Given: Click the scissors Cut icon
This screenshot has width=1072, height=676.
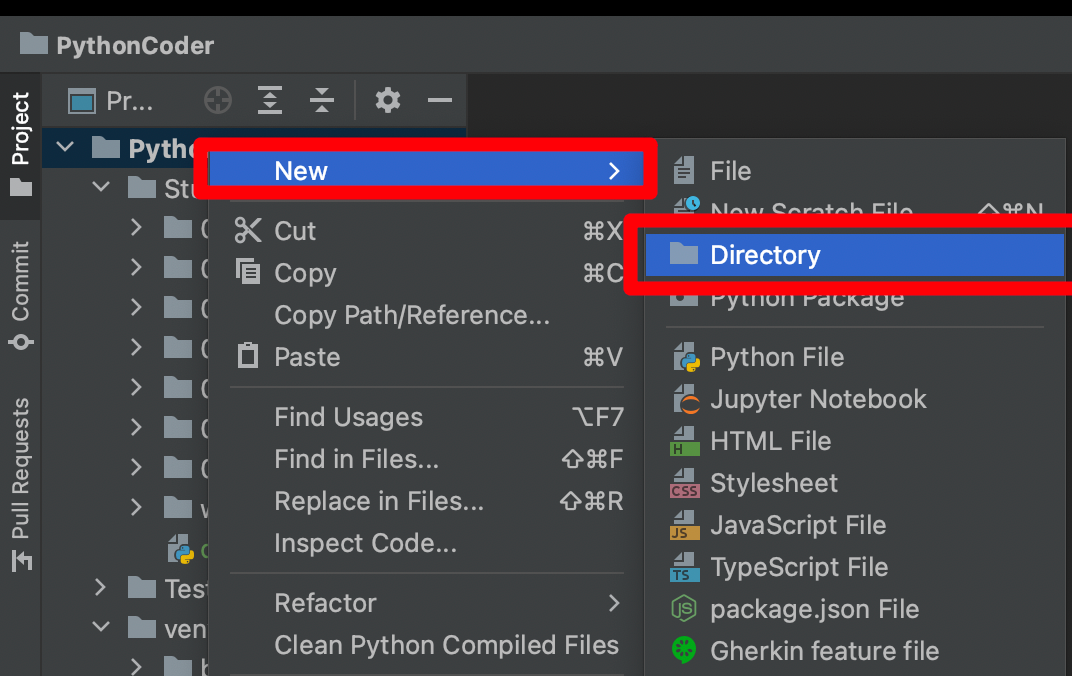Looking at the screenshot, I should coord(247,230).
